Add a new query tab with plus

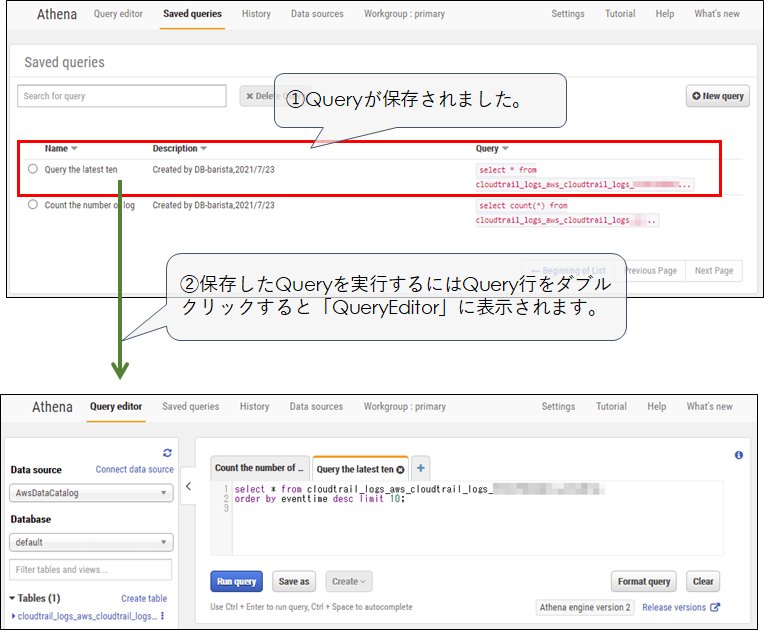(421, 468)
